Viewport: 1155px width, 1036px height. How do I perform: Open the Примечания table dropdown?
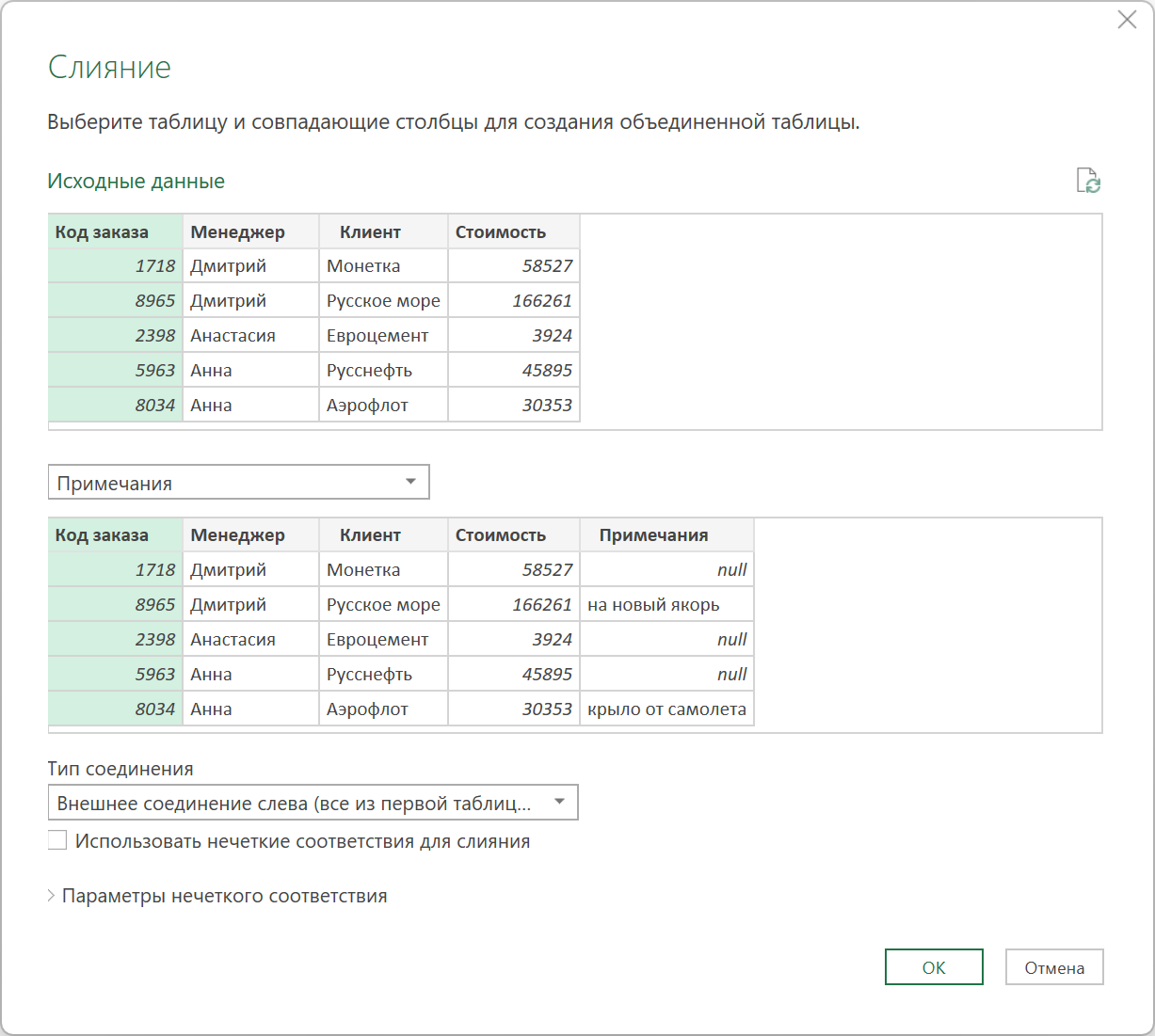(x=238, y=482)
